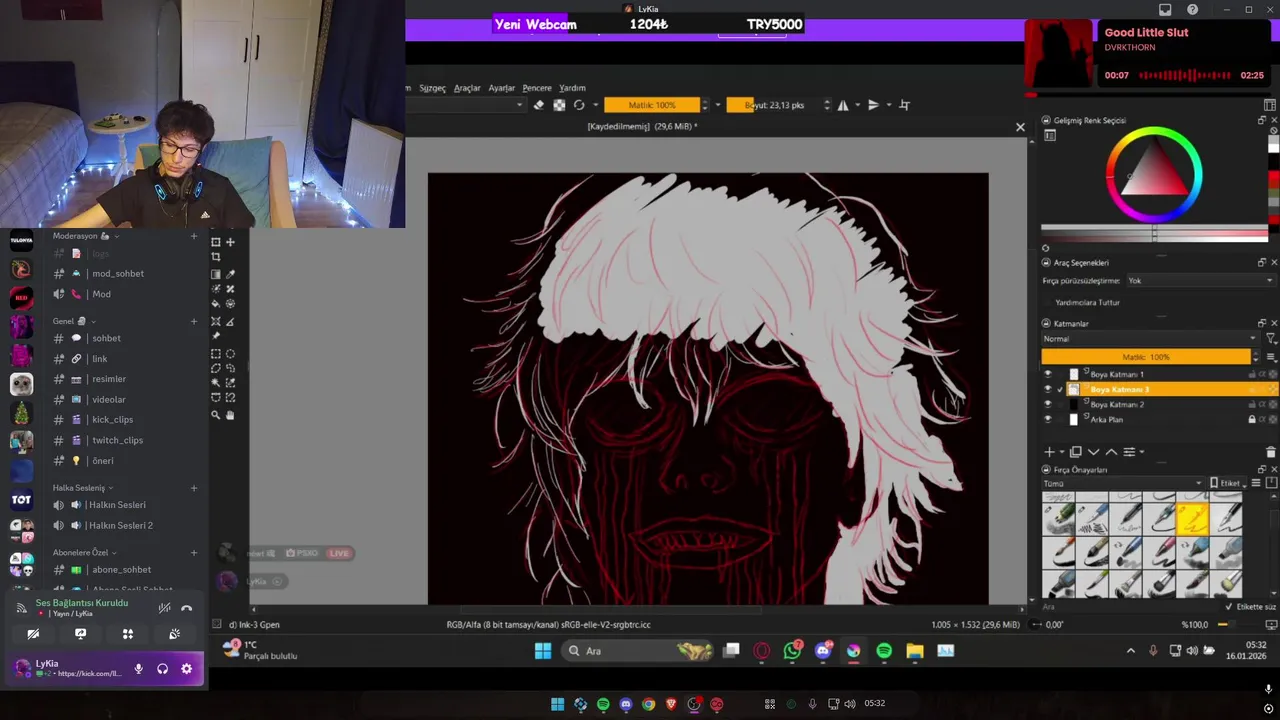
Task: Click the reload brush preset icon
Action: (579, 105)
